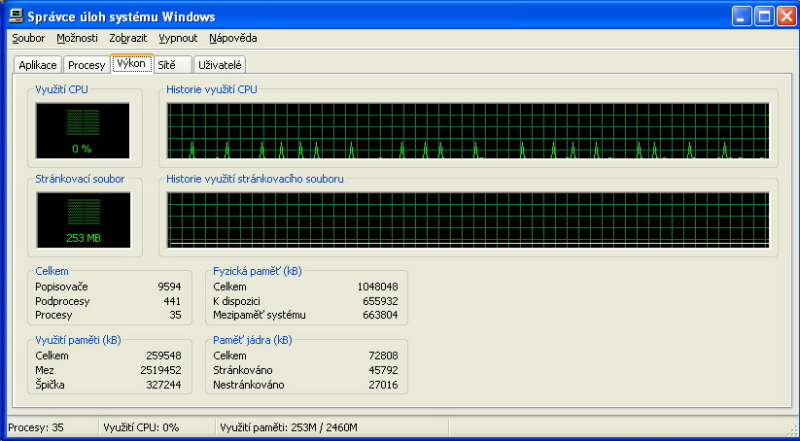The image size is (800, 441).
Task: Click the Mez label
Action: click(44, 370)
